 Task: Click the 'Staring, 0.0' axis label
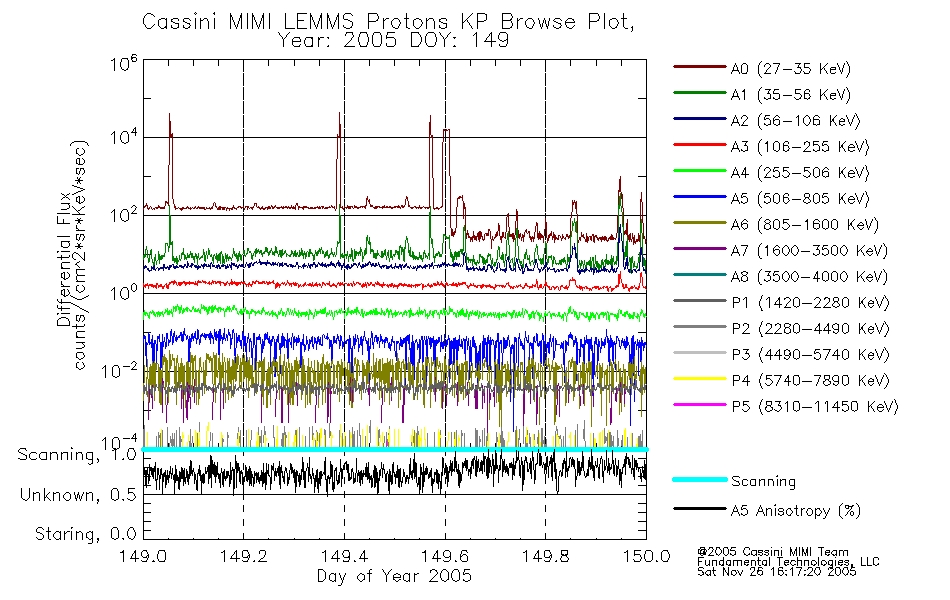[x=85, y=534]
